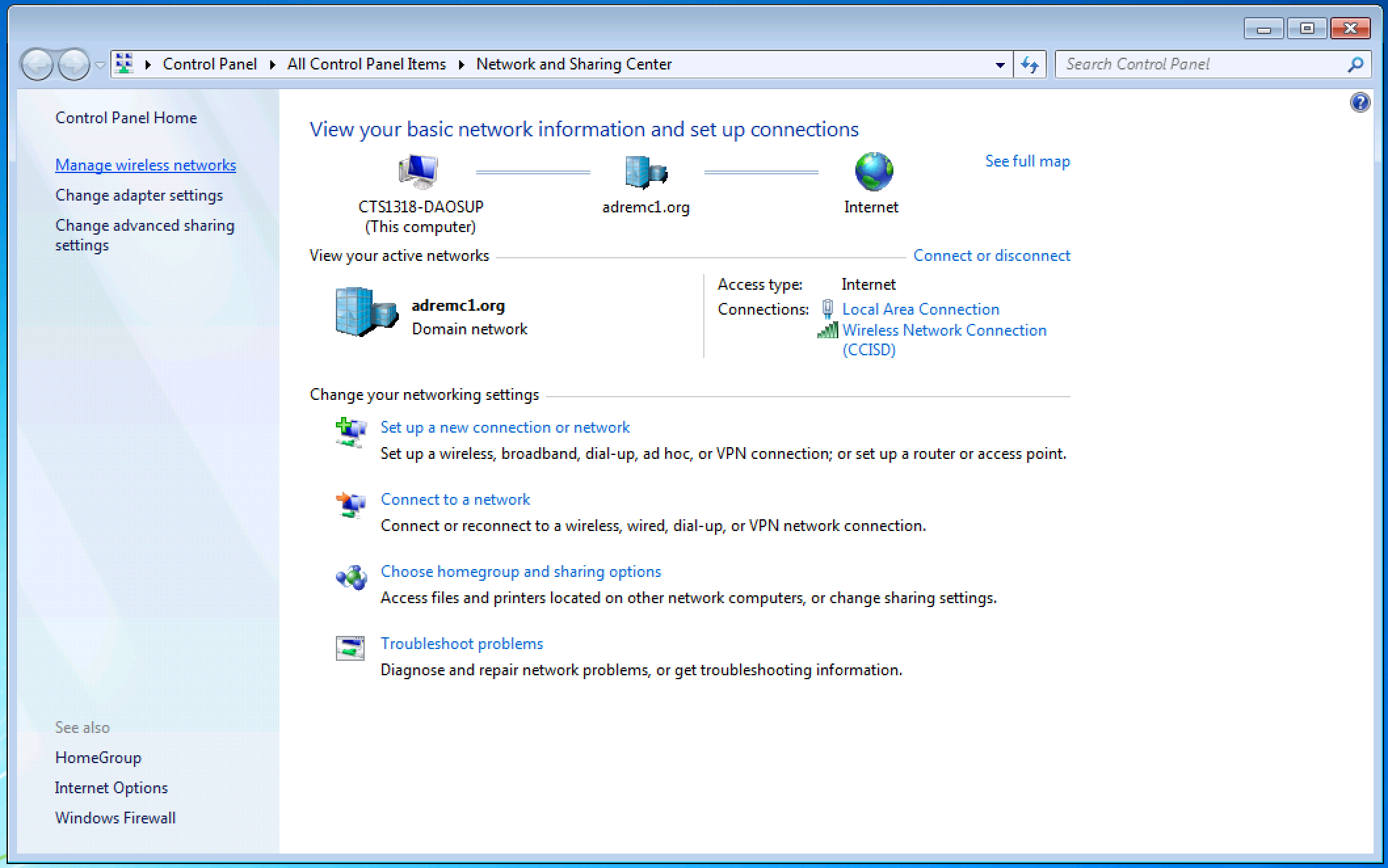
Task: Open Manage wireless networks link
Action: point(146,165)
